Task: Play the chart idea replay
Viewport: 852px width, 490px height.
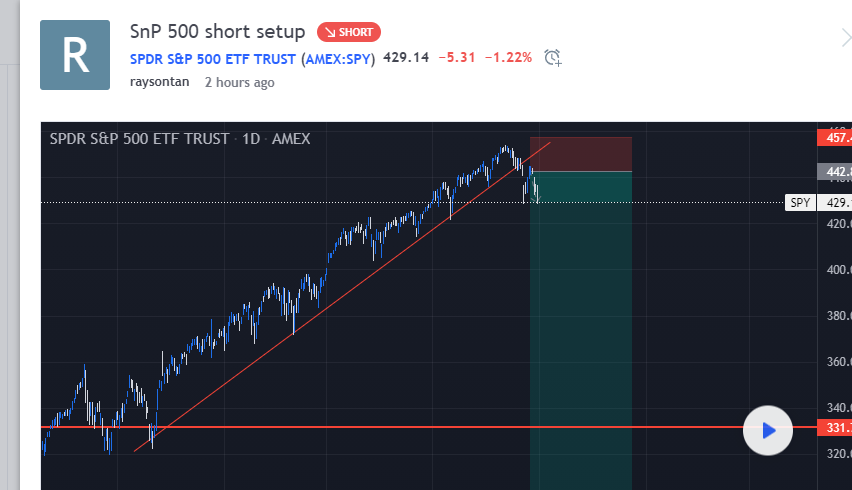Action: [768, 430]
